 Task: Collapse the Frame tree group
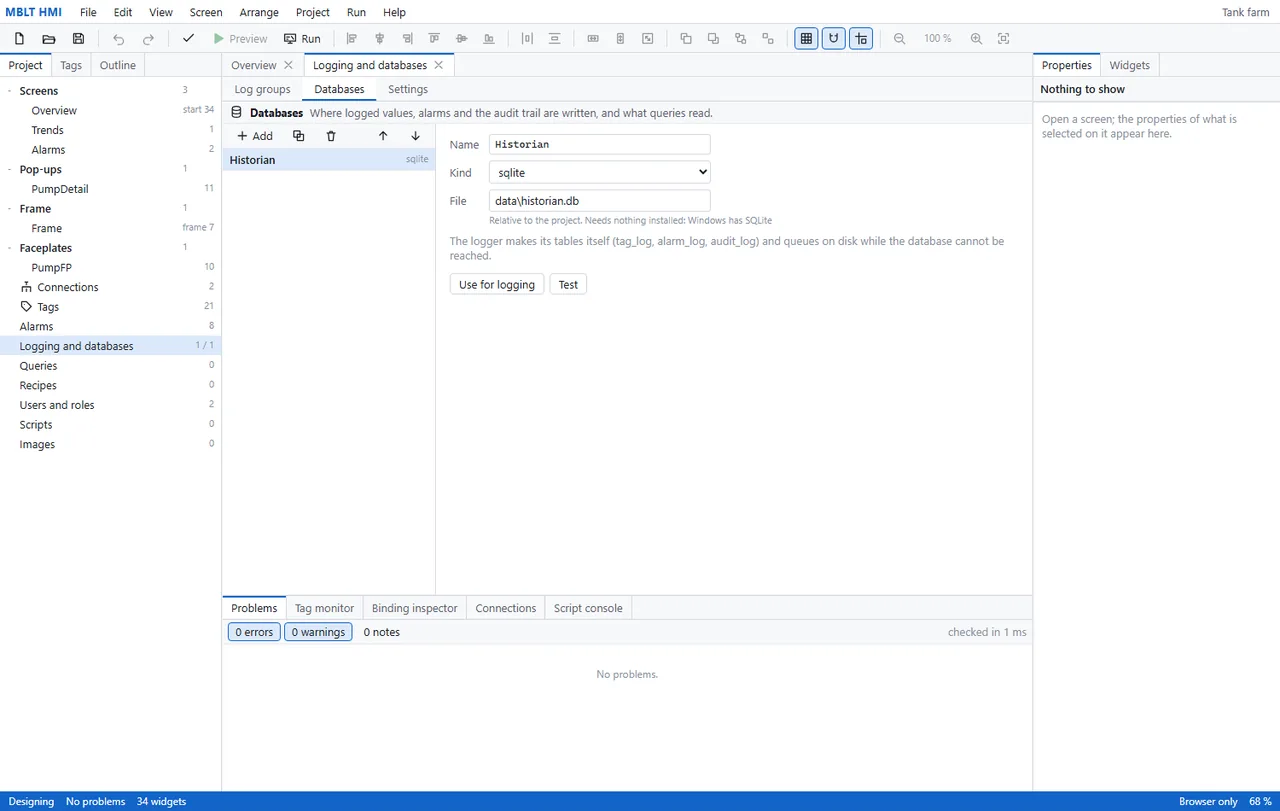(10, 209)
